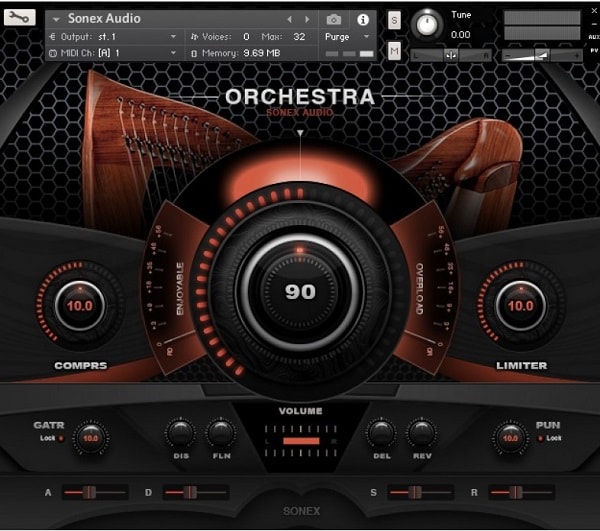The height and width of the screenshot is (531, 600).
Task: Click the L-R pan bar under Volume
Action: click(301, 441)
